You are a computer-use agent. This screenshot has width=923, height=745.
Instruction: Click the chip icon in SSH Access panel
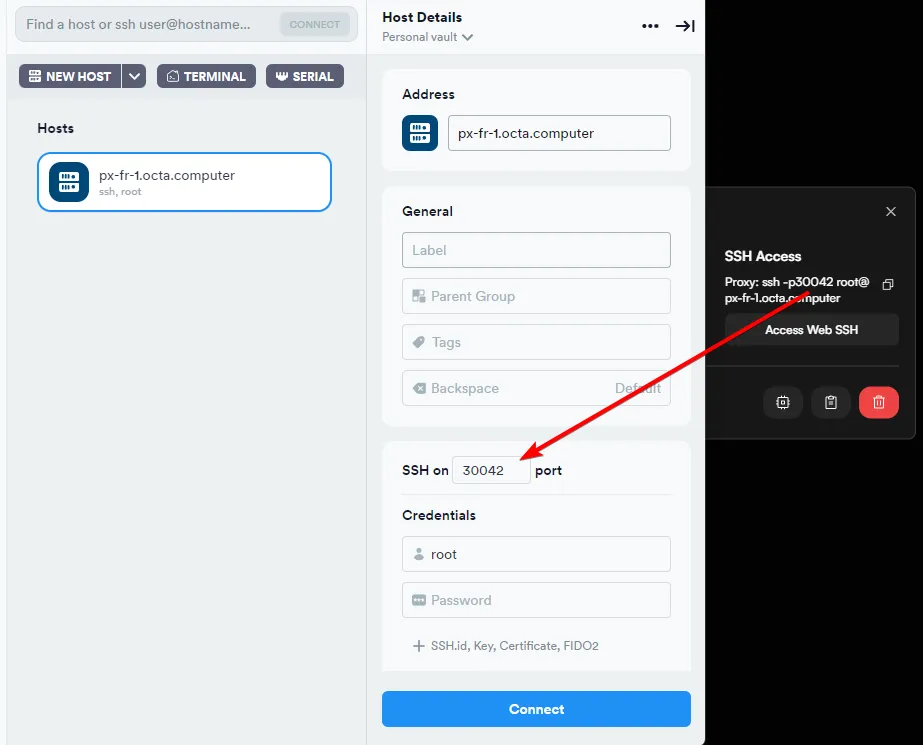783,403
